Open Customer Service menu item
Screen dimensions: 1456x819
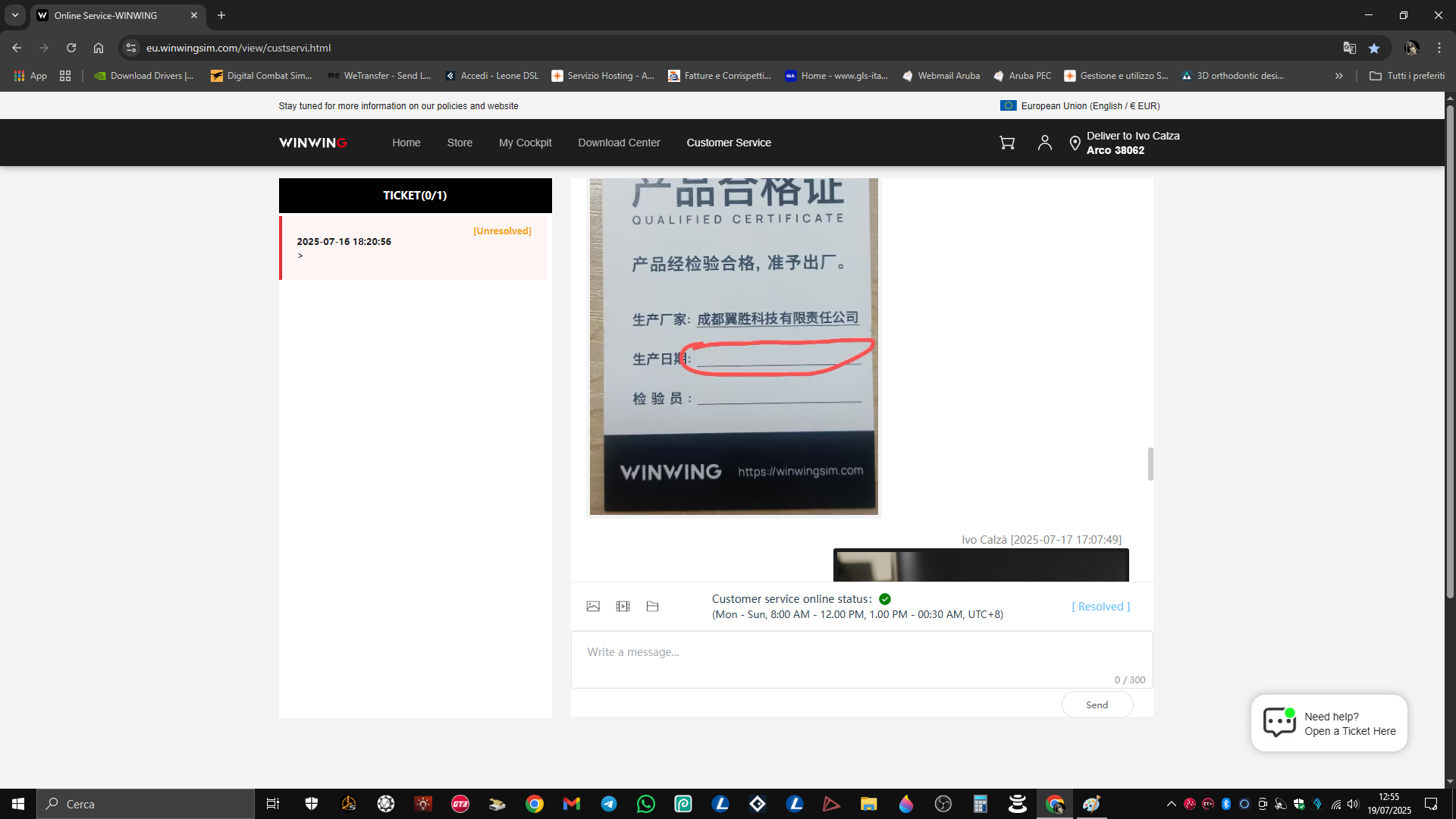pos(729,143)
